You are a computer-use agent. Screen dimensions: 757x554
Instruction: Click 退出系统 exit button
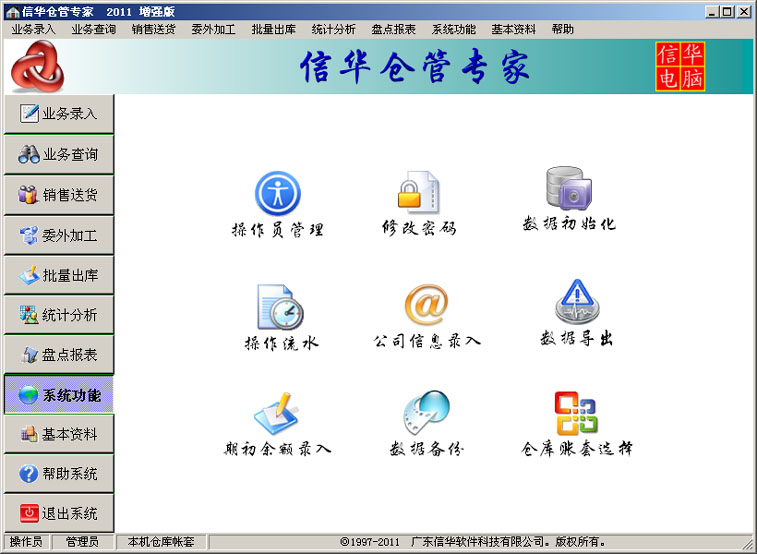pos(59,513)
